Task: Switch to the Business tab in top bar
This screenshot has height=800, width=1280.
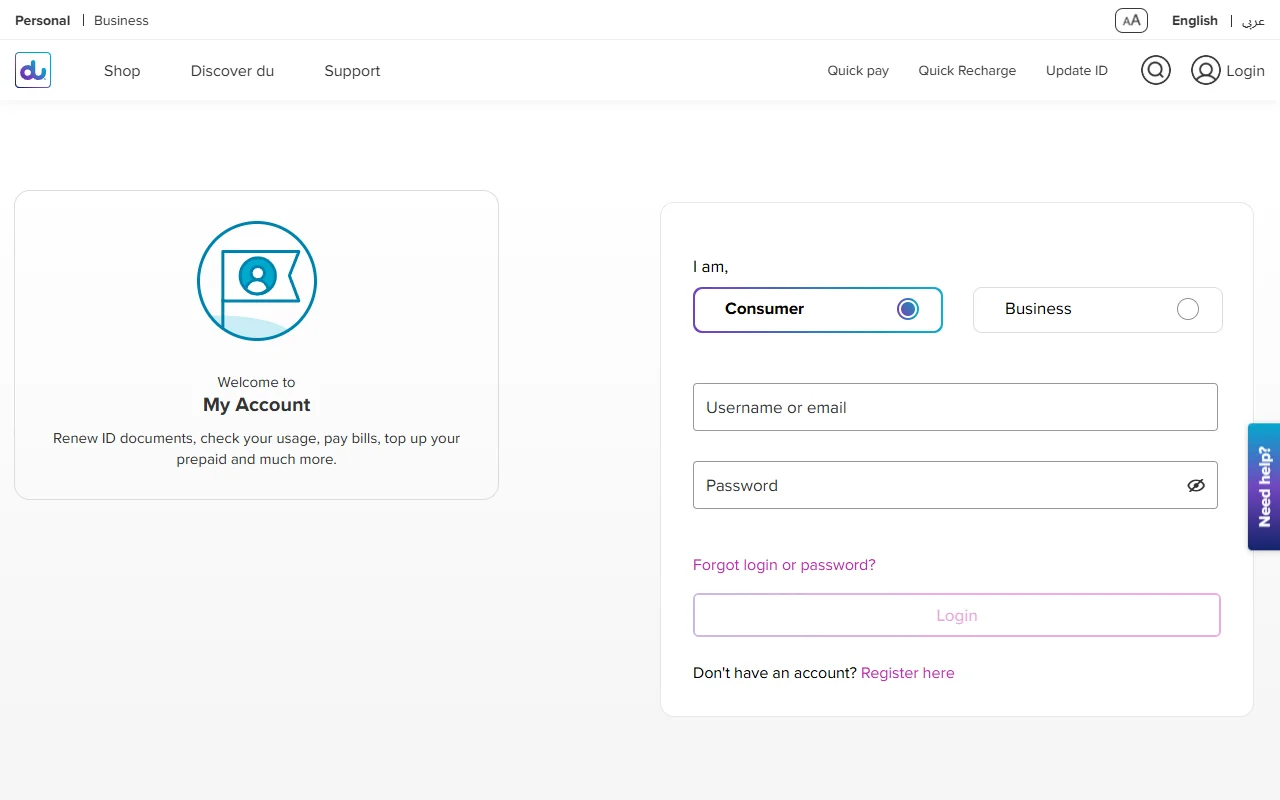Action: tap(121, 20)
